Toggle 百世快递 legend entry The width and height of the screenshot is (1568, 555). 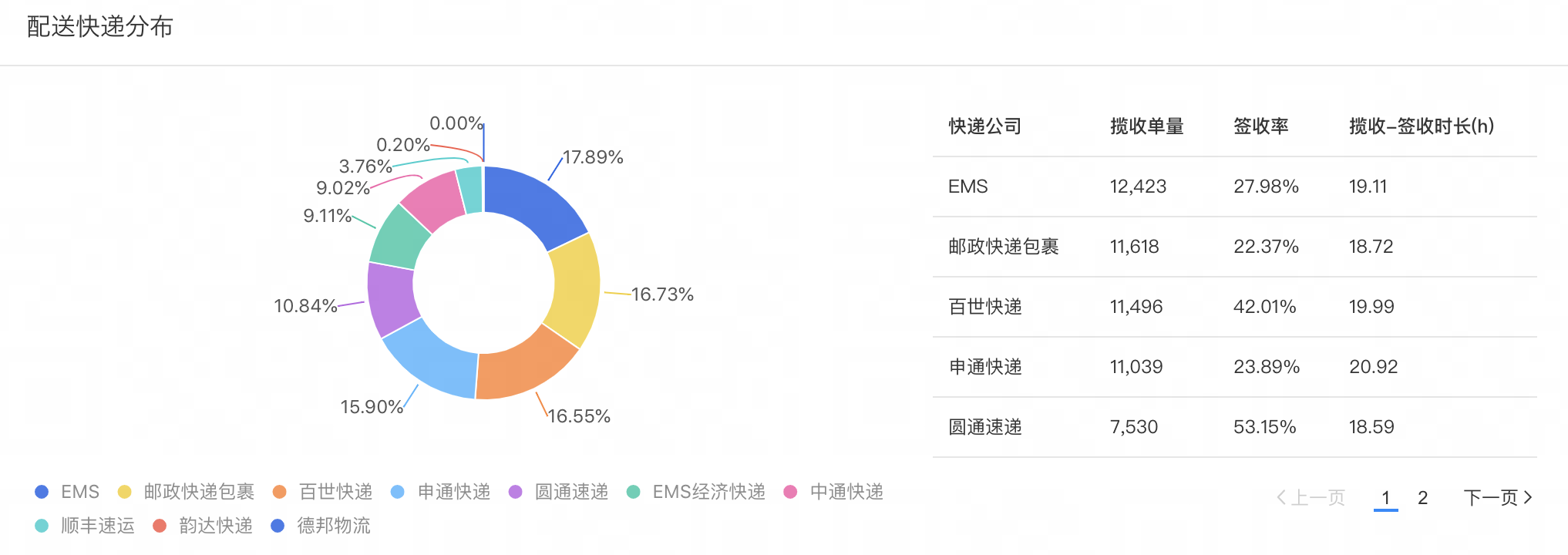point(323,492)
